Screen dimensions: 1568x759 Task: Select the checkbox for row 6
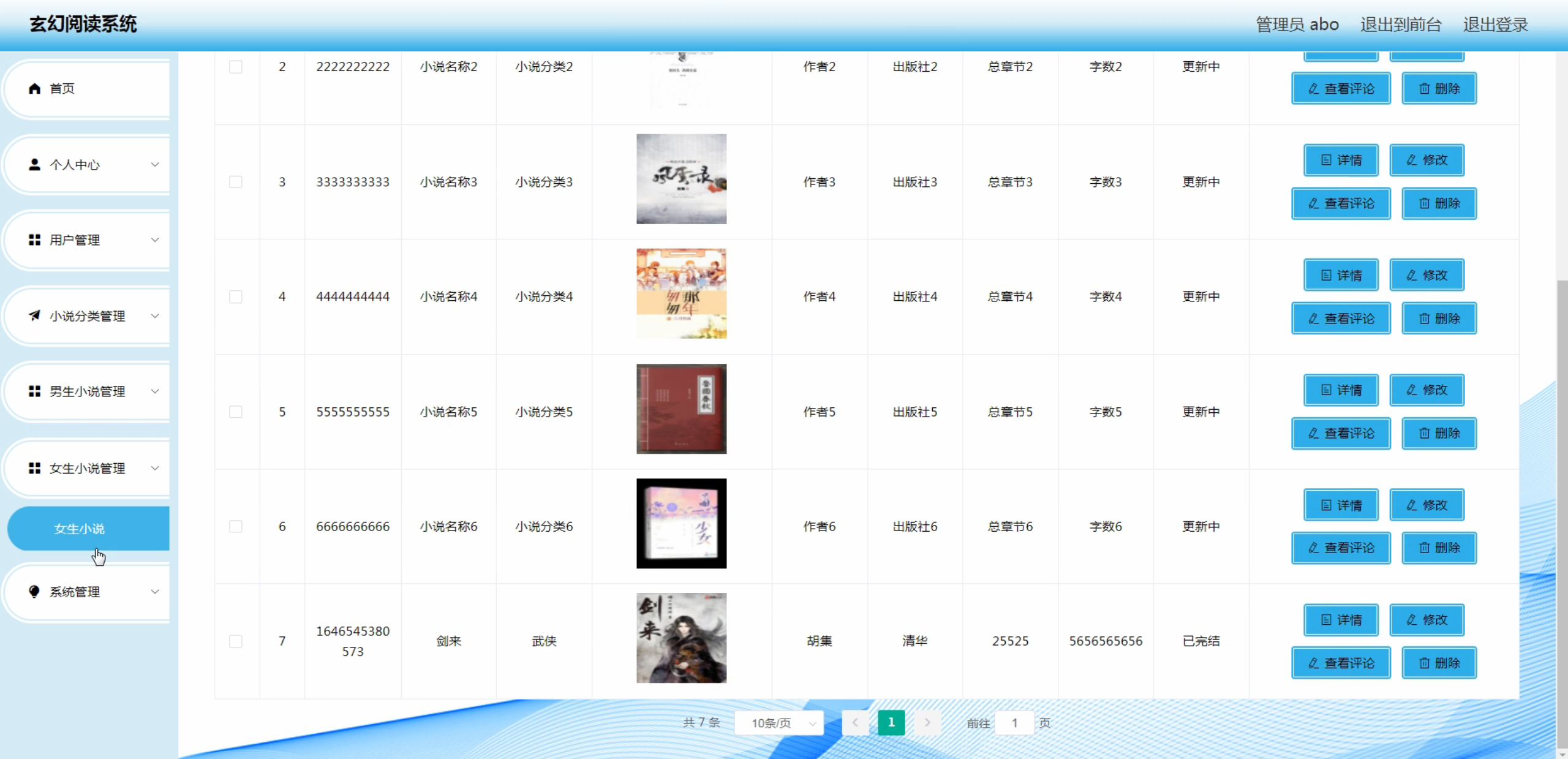tap(236, 526)
